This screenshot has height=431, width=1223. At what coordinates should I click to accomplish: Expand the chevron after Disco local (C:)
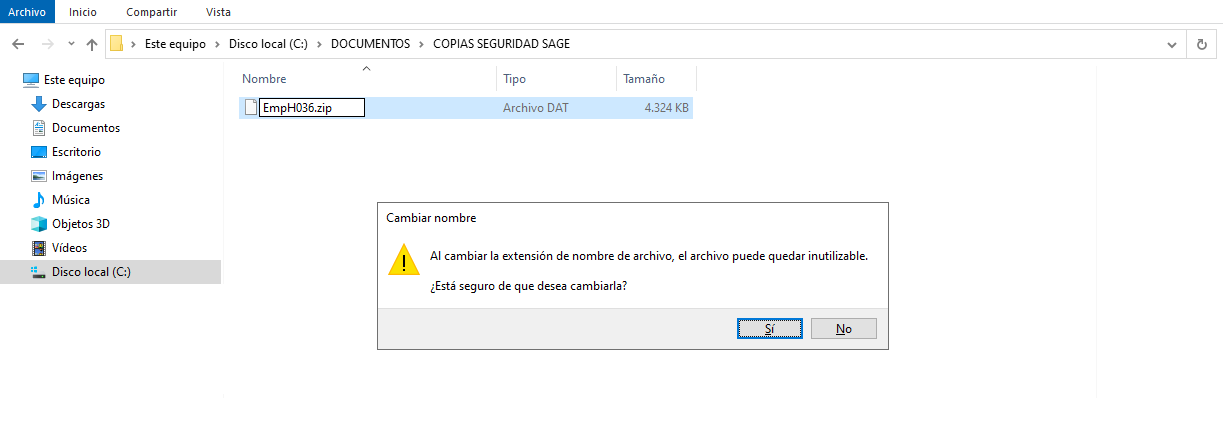pyautogui.click(x=321, y=45)
